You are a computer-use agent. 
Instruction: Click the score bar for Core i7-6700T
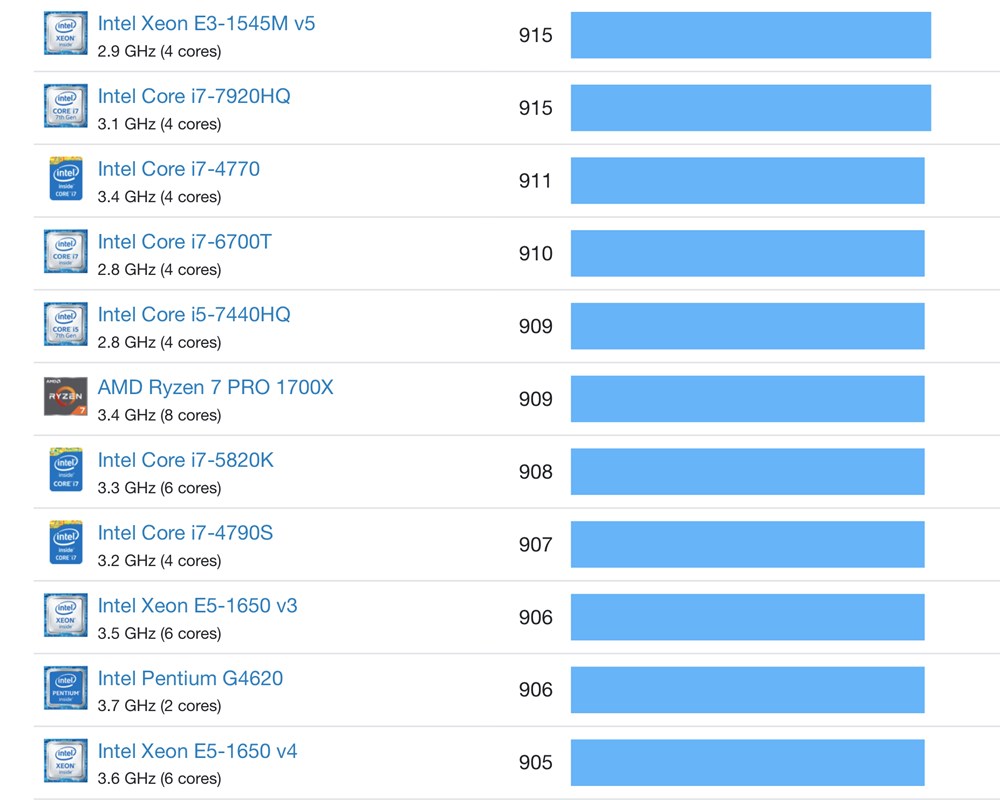(747, 254)
